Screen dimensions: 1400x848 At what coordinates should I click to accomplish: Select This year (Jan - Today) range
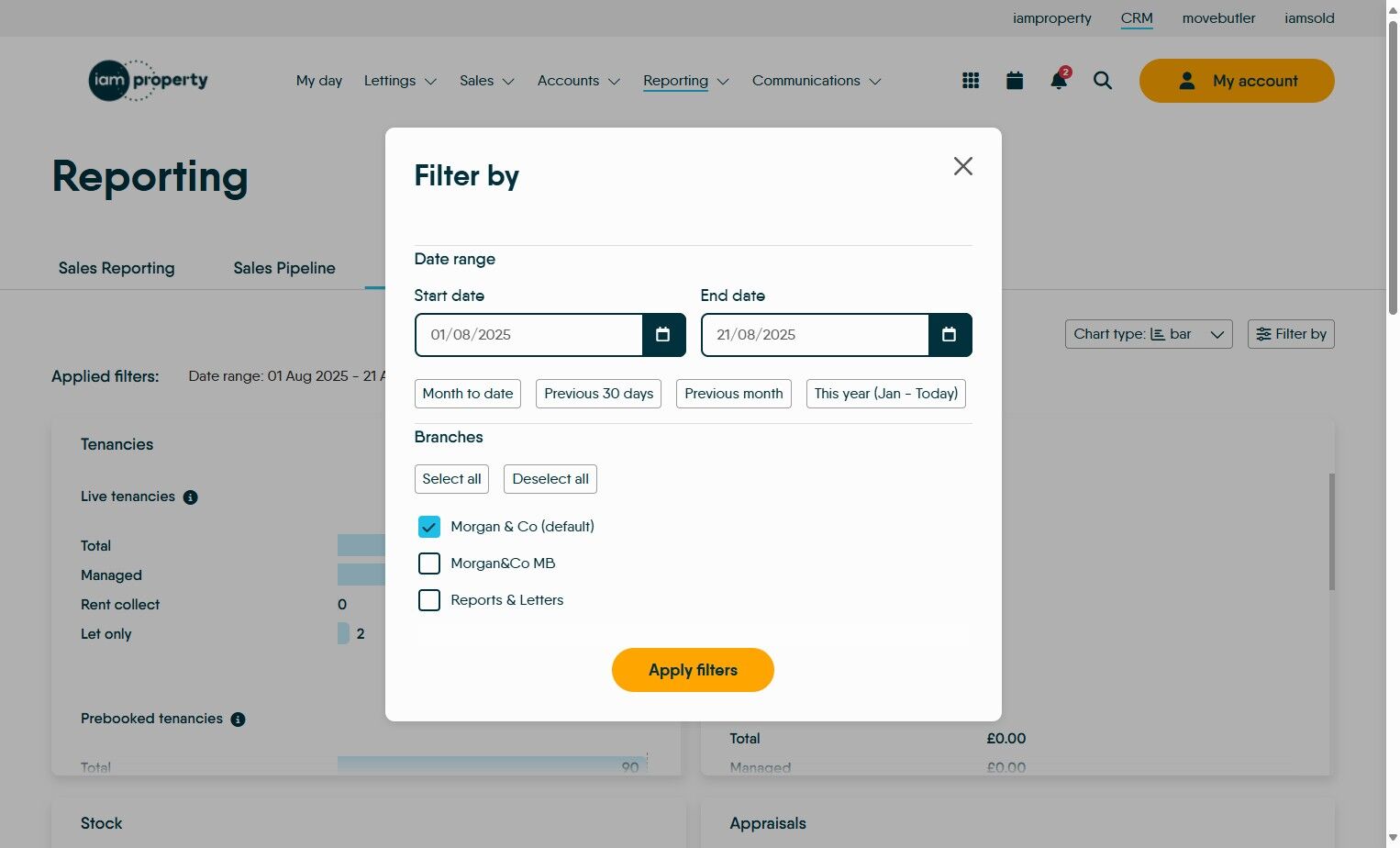886,394
